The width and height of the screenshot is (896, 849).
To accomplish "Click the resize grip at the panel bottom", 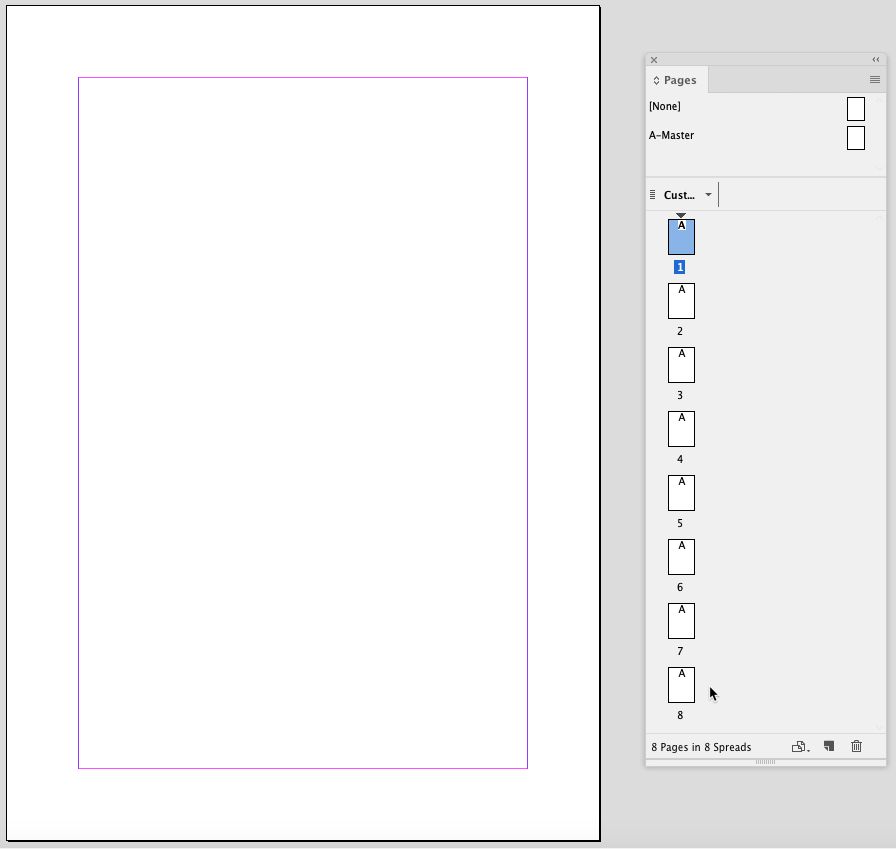I will 765,762.
